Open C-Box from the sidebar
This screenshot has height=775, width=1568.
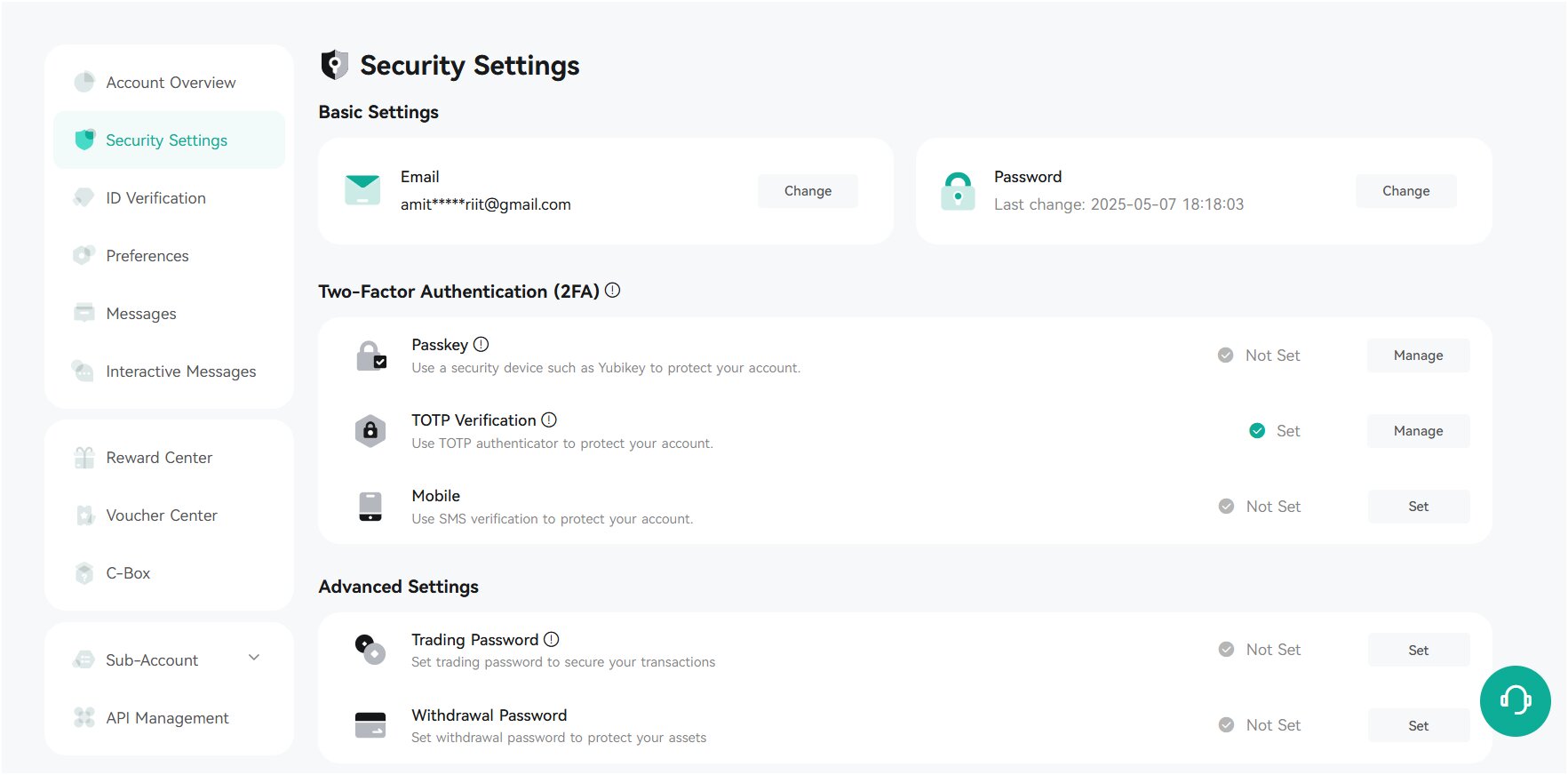click(169, 572)
